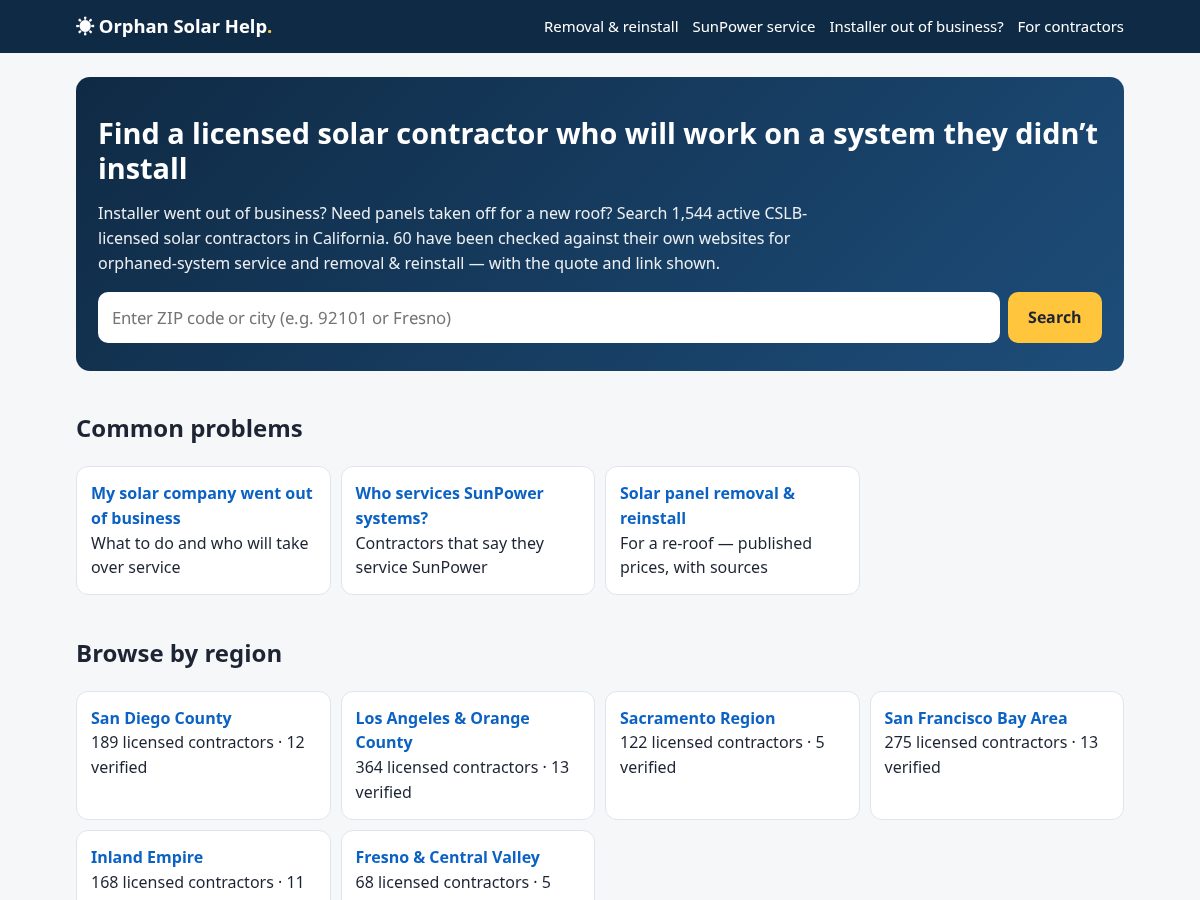1200x900 pixels.
Task: Click text '122 licensed contractors · 5 verified'
Action: (722, 755)
